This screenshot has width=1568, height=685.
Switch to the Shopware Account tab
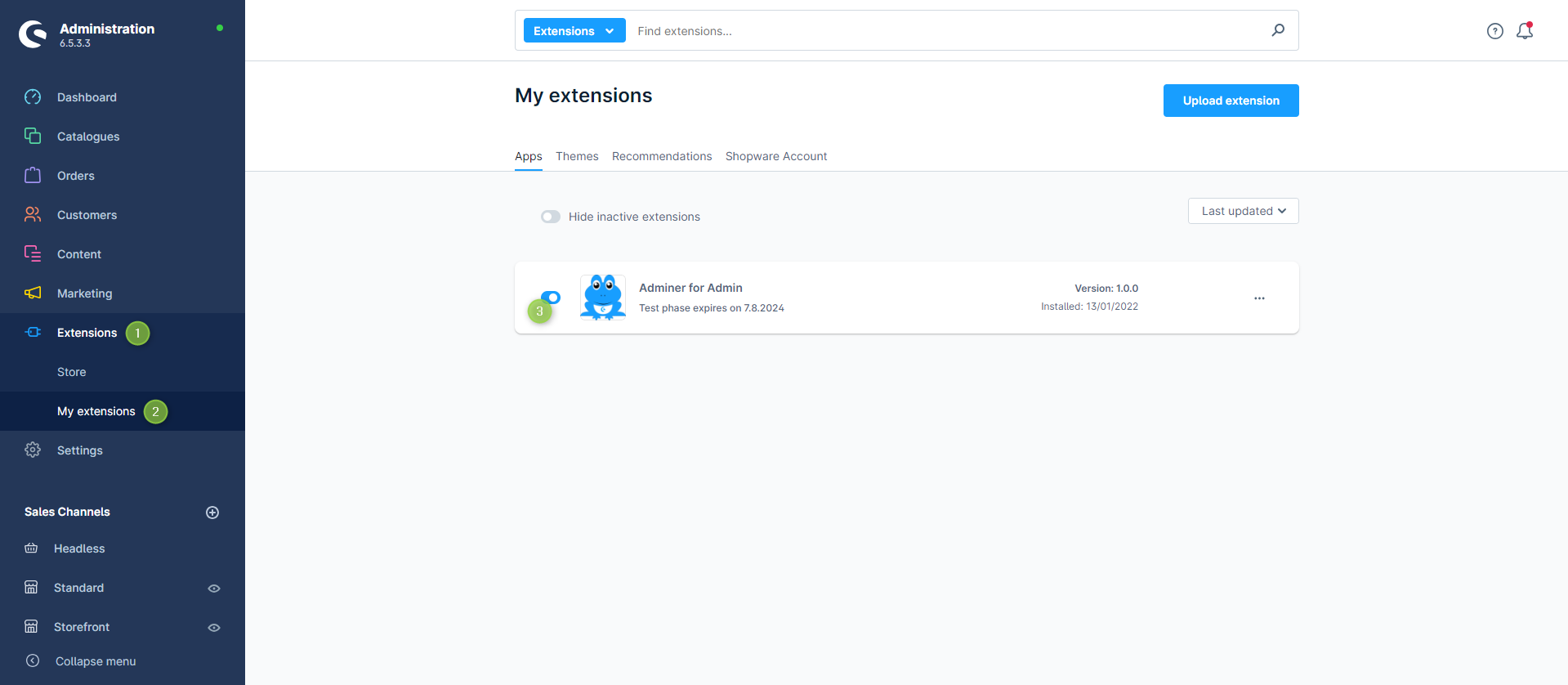coord(776,156)
